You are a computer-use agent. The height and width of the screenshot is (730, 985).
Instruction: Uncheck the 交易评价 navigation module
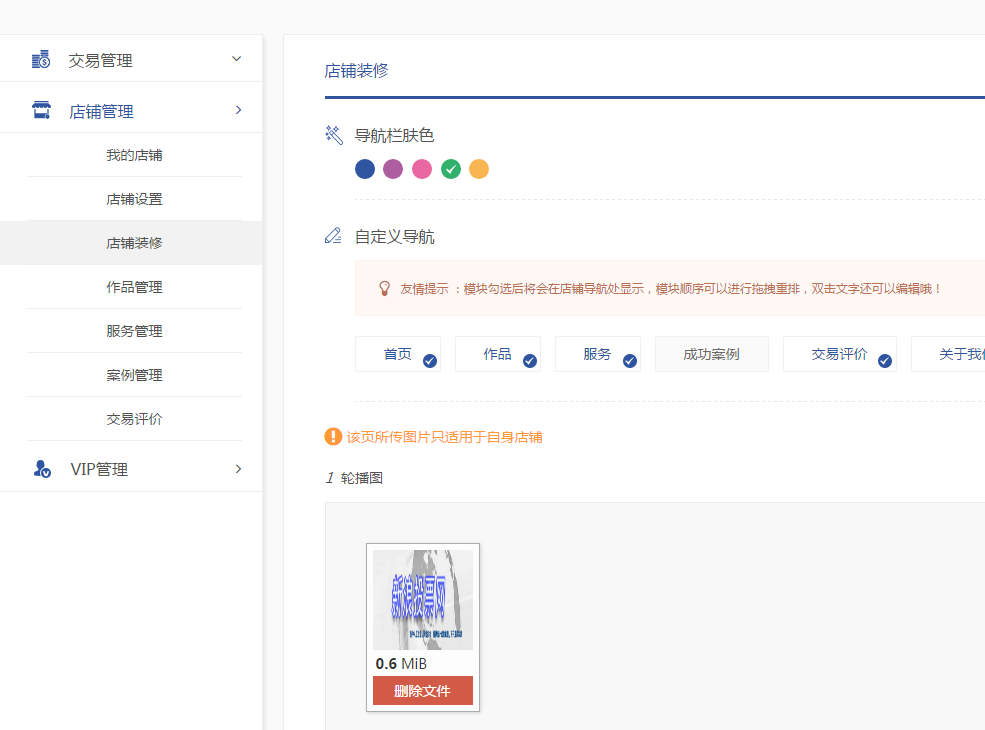coord(839,354)
